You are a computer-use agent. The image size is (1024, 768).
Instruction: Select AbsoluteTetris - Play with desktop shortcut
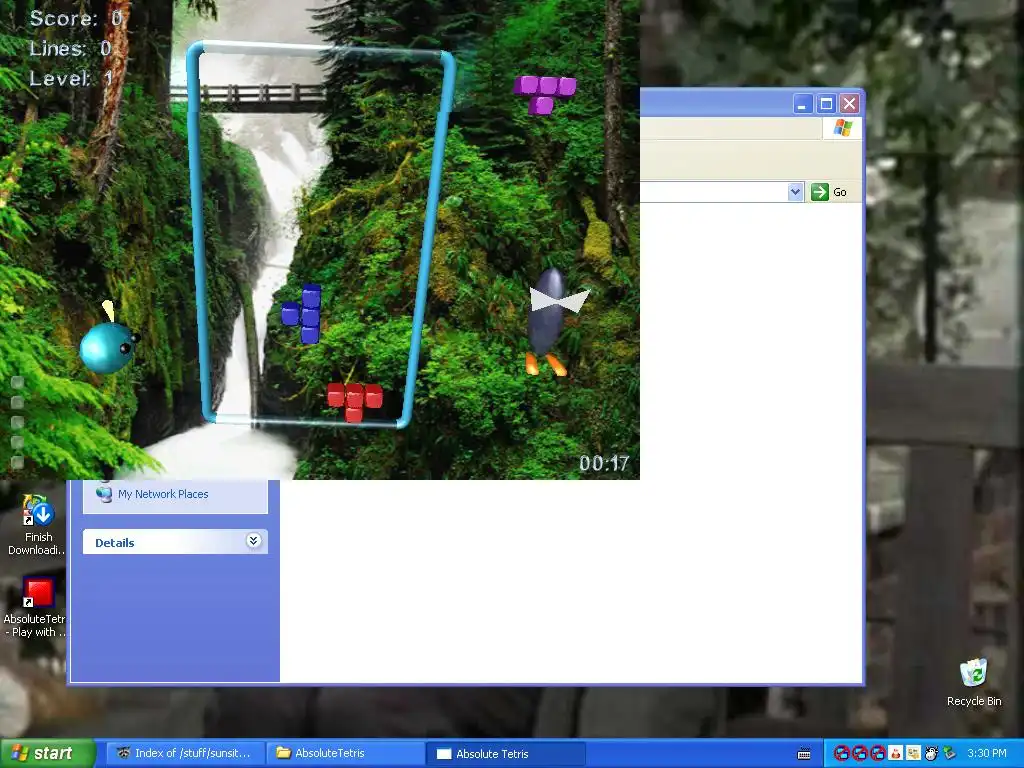point(35,607)
